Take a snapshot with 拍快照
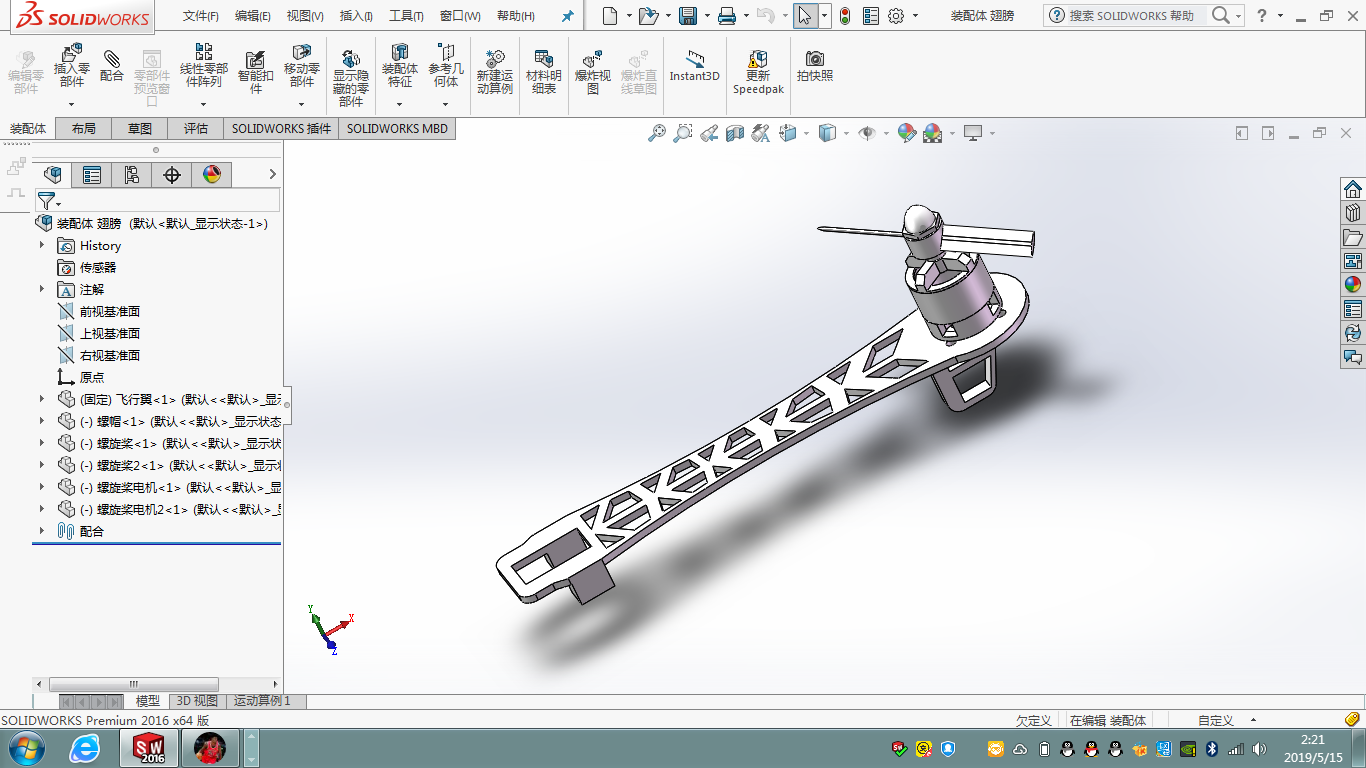Screen dimensions: 1366x768 [815, 66]
